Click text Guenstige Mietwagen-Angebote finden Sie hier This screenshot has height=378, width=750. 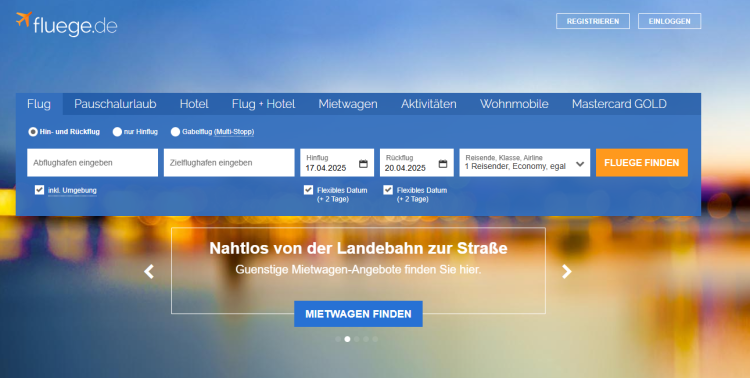click(358, 270)
